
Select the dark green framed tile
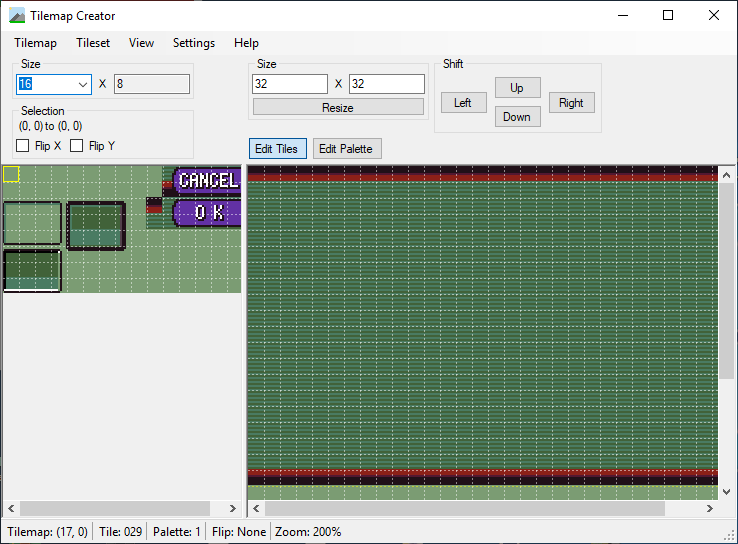pyautogui.click(x=96, y=225)
